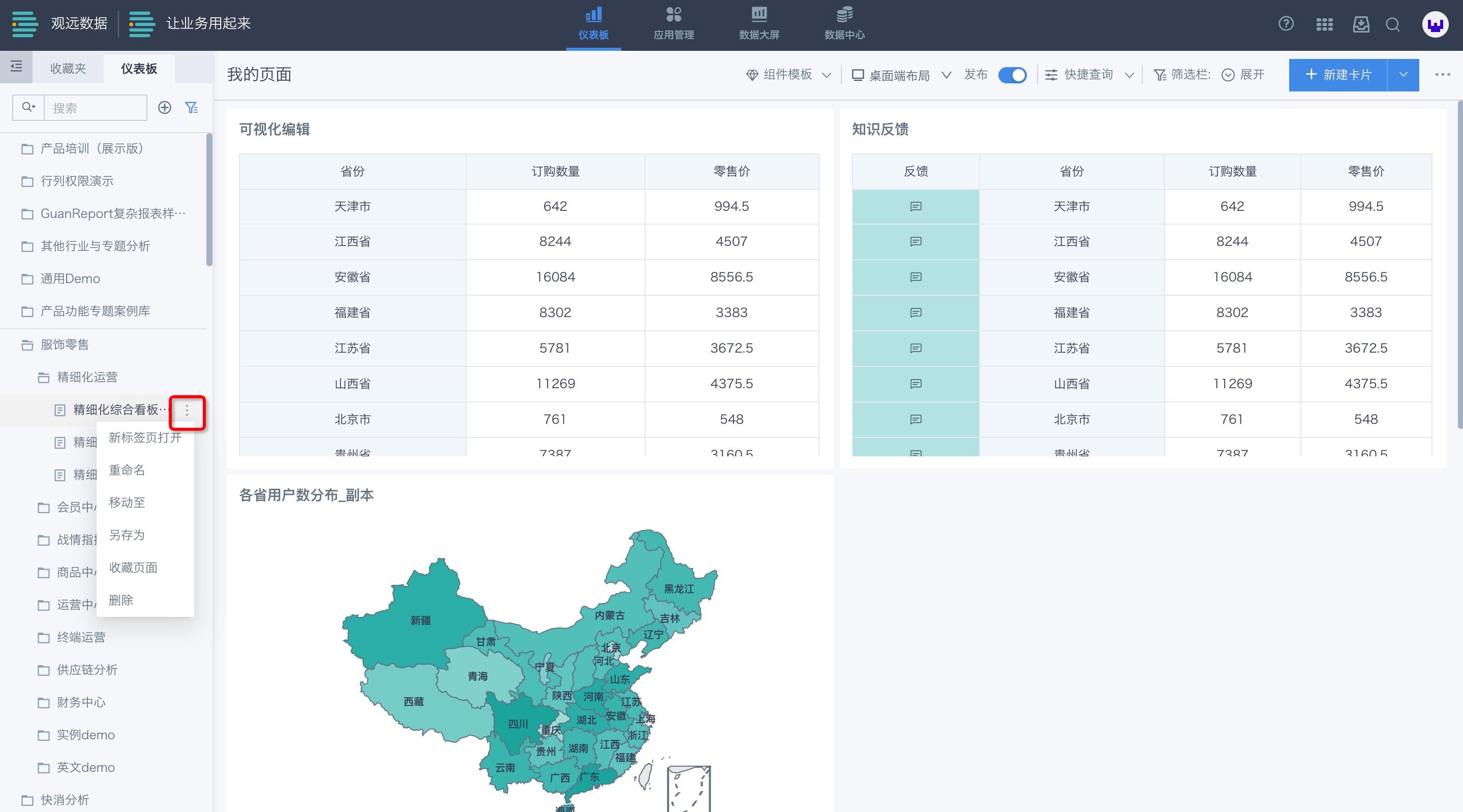Open the apps grid icon
1463x812 pixels.
(1324, 24)
